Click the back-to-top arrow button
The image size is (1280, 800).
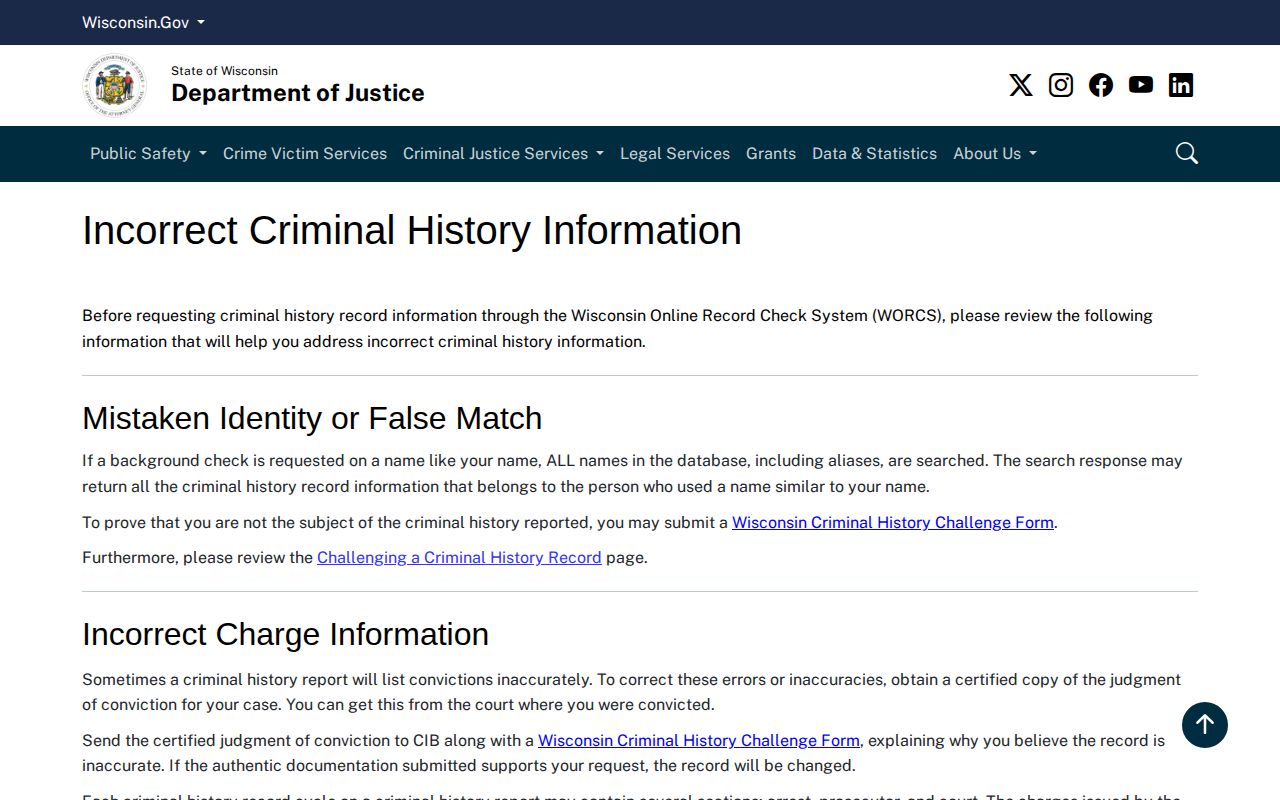(1205, 725)
